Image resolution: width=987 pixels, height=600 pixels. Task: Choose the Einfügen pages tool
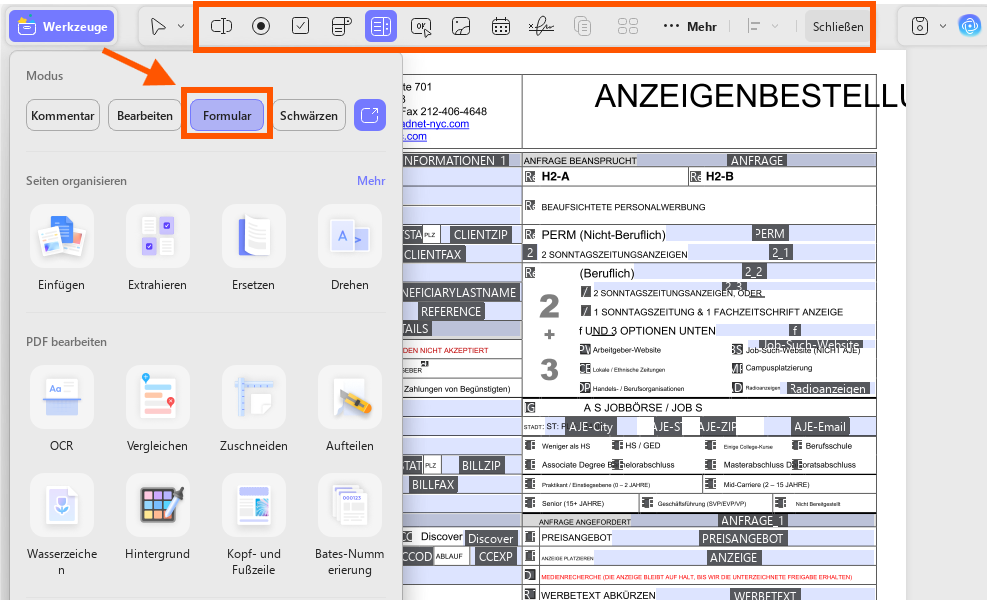click(61, 248)
